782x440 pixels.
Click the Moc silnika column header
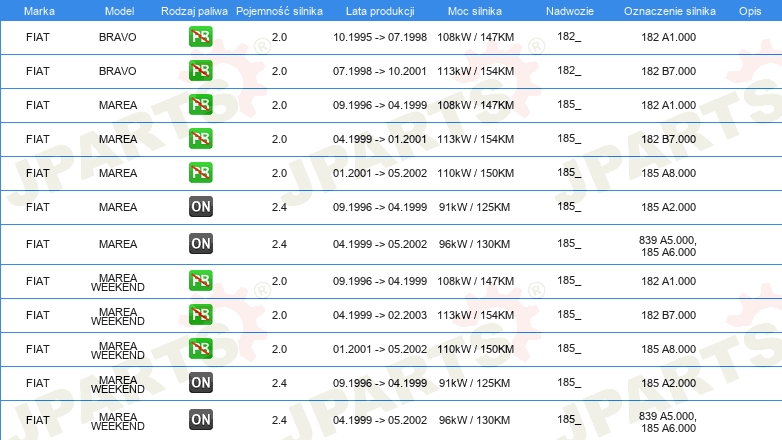[x=475, y=11]
